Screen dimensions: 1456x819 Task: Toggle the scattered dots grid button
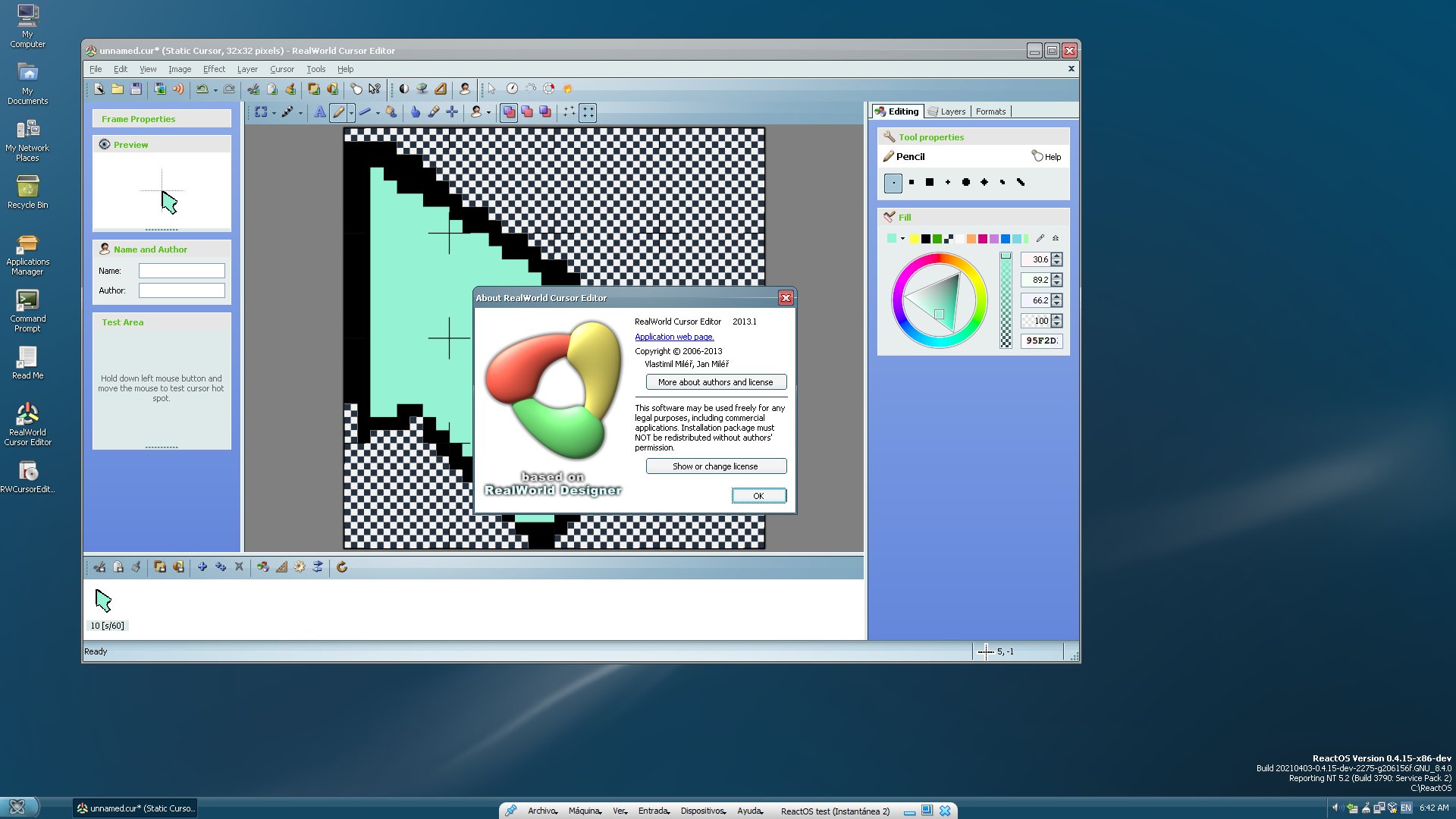click(x=570, y=112)
